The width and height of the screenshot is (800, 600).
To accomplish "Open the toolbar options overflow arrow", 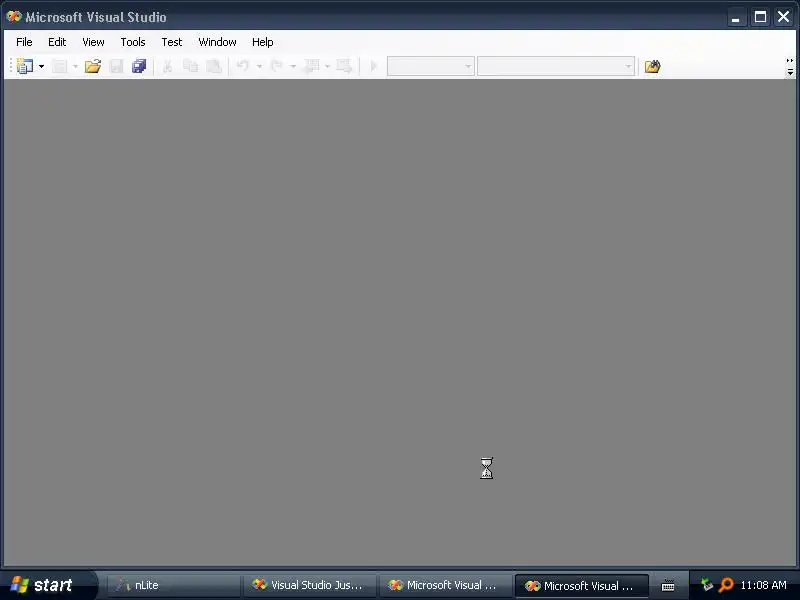I will pyautogui.click(x=790, y=67).
